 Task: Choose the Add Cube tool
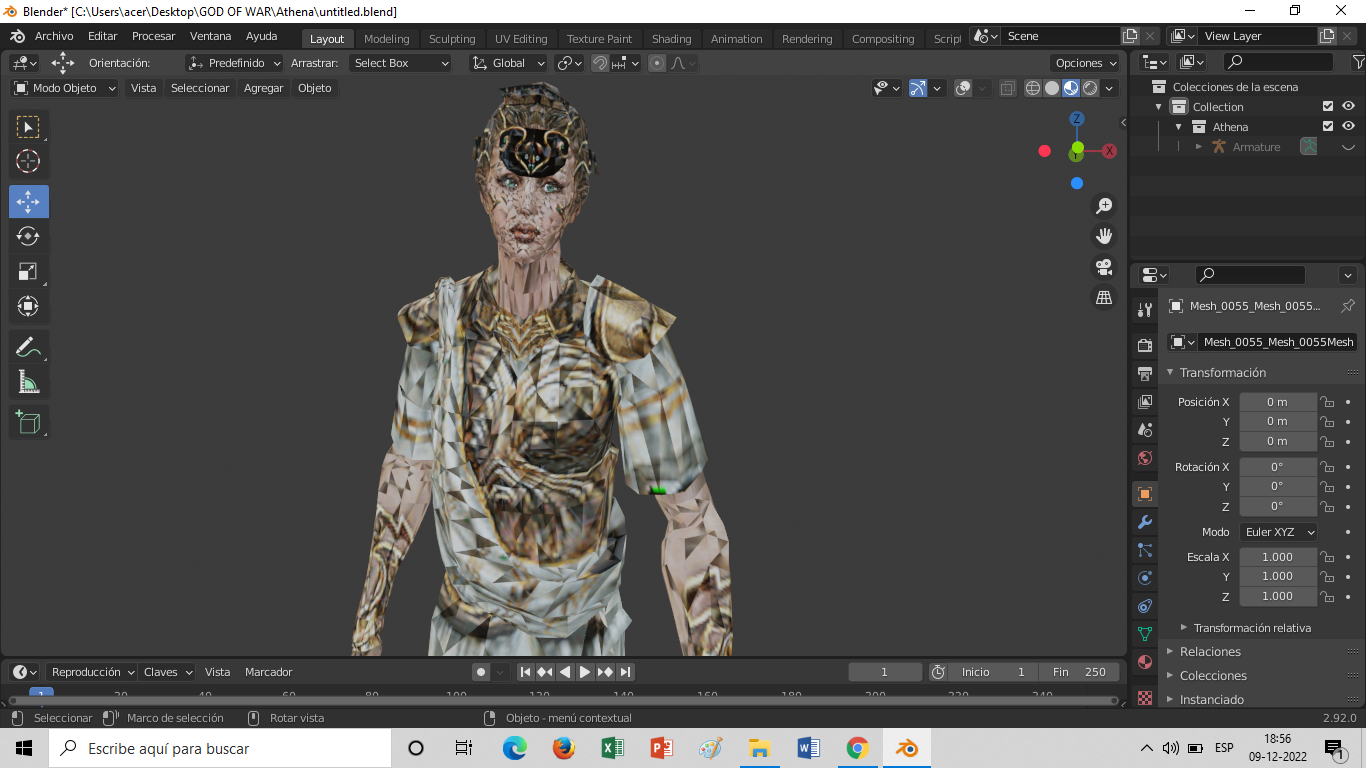[x=28, y=422]
